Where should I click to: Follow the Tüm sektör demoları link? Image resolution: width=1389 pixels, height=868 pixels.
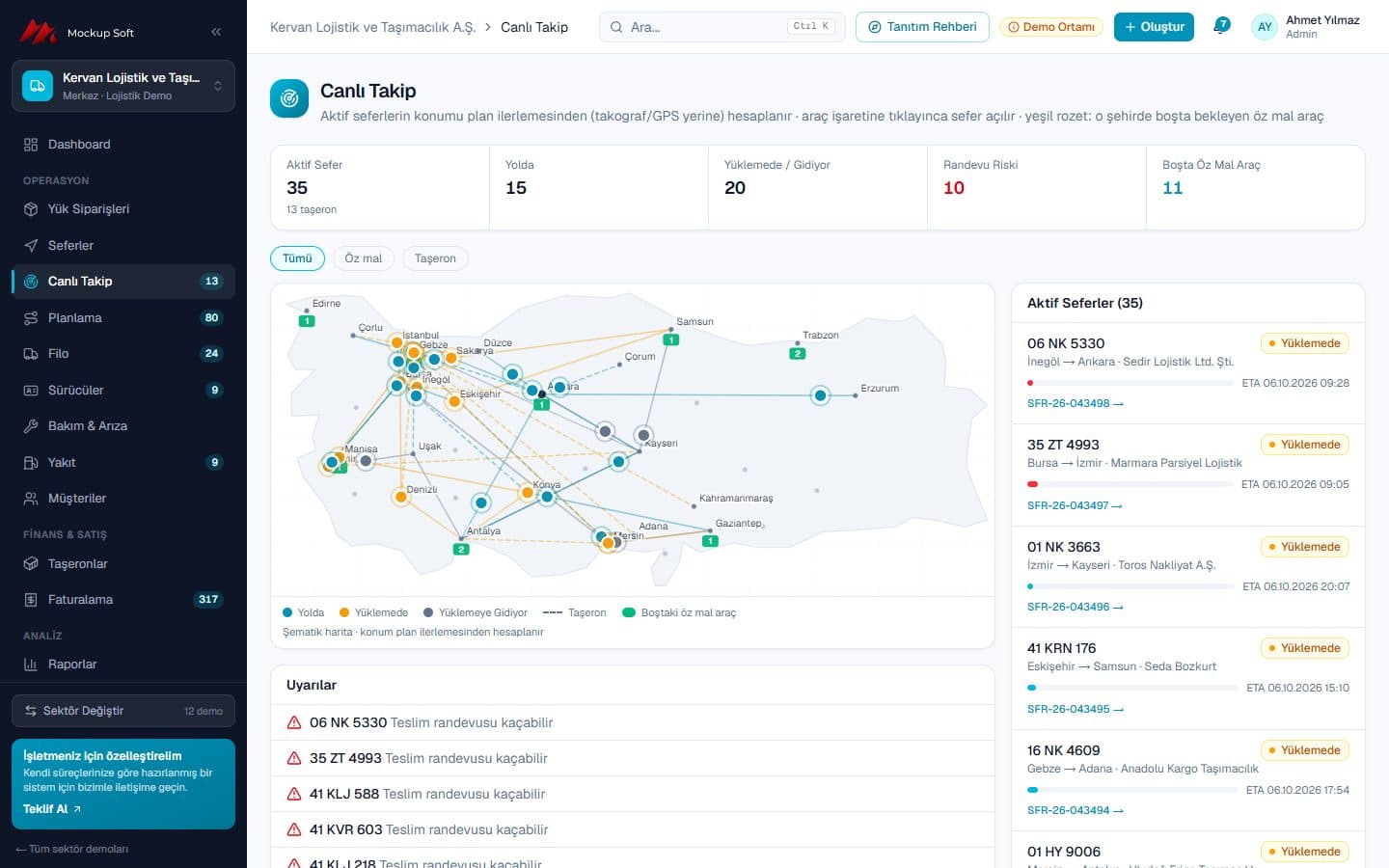(72, 849)
